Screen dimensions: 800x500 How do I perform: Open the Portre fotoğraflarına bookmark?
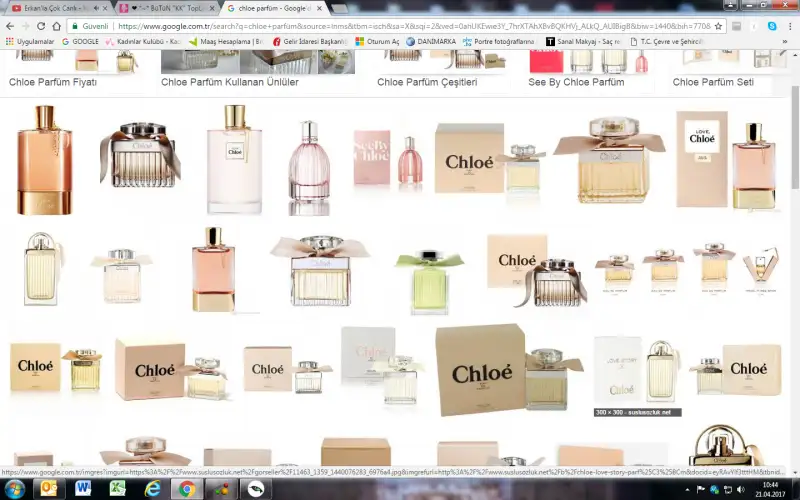pos(498,41)
